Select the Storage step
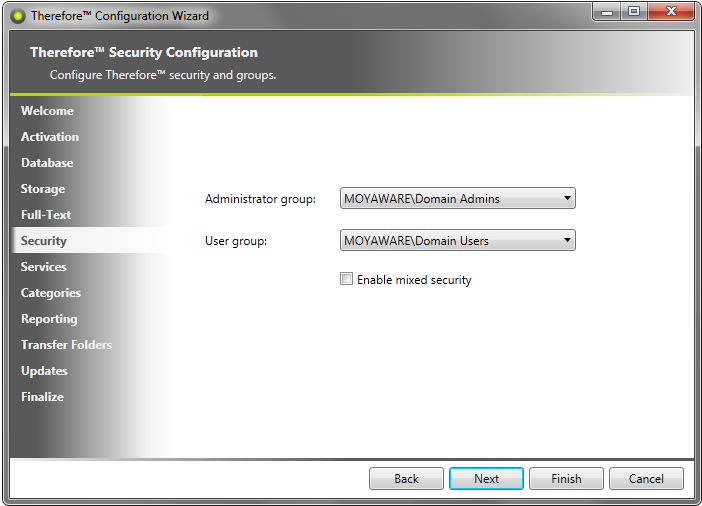Screen dimensions: 702x506 pyautogui.click(x=43, y=189)
